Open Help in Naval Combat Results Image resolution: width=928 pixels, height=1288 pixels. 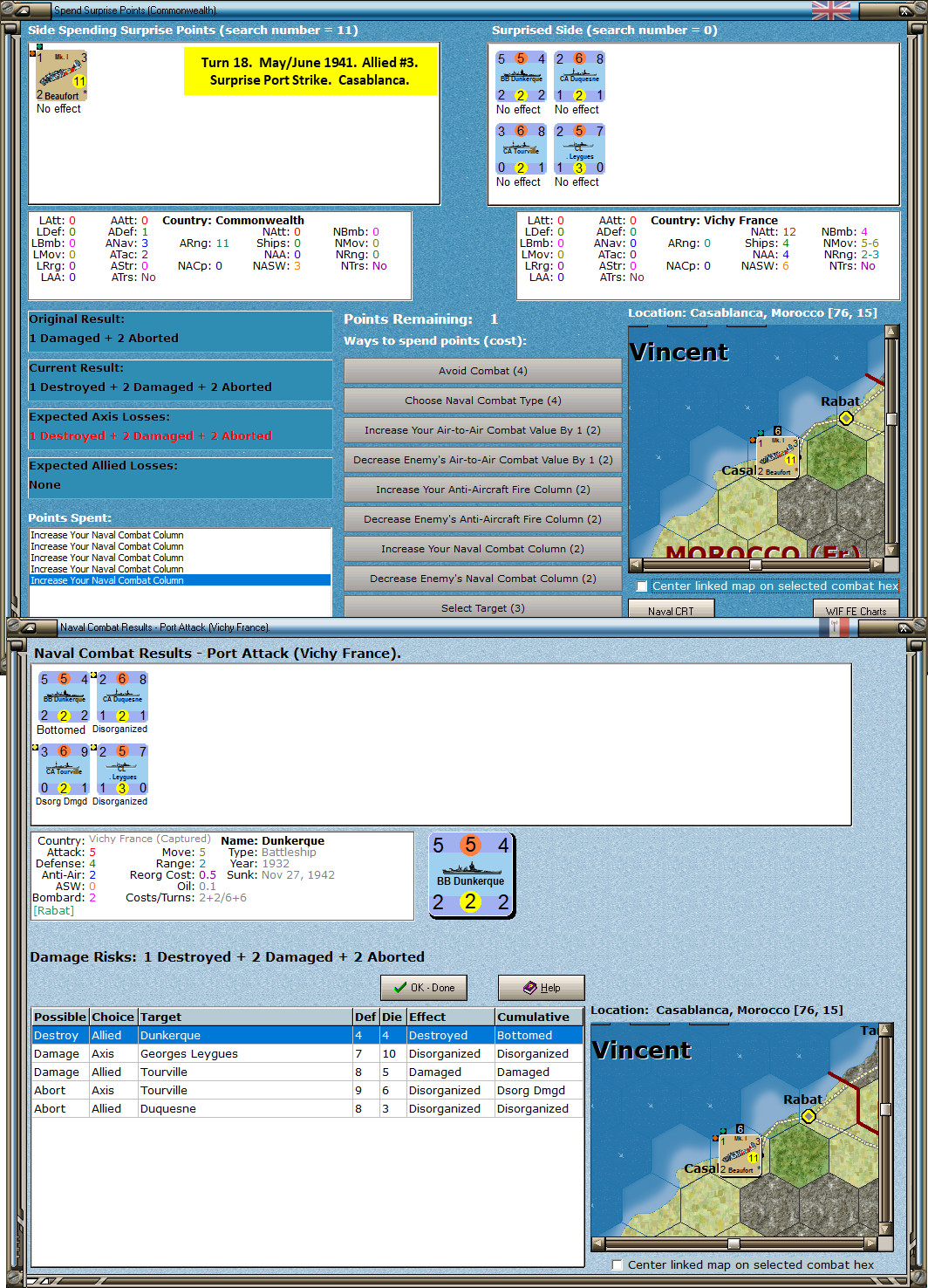(542, 988)
